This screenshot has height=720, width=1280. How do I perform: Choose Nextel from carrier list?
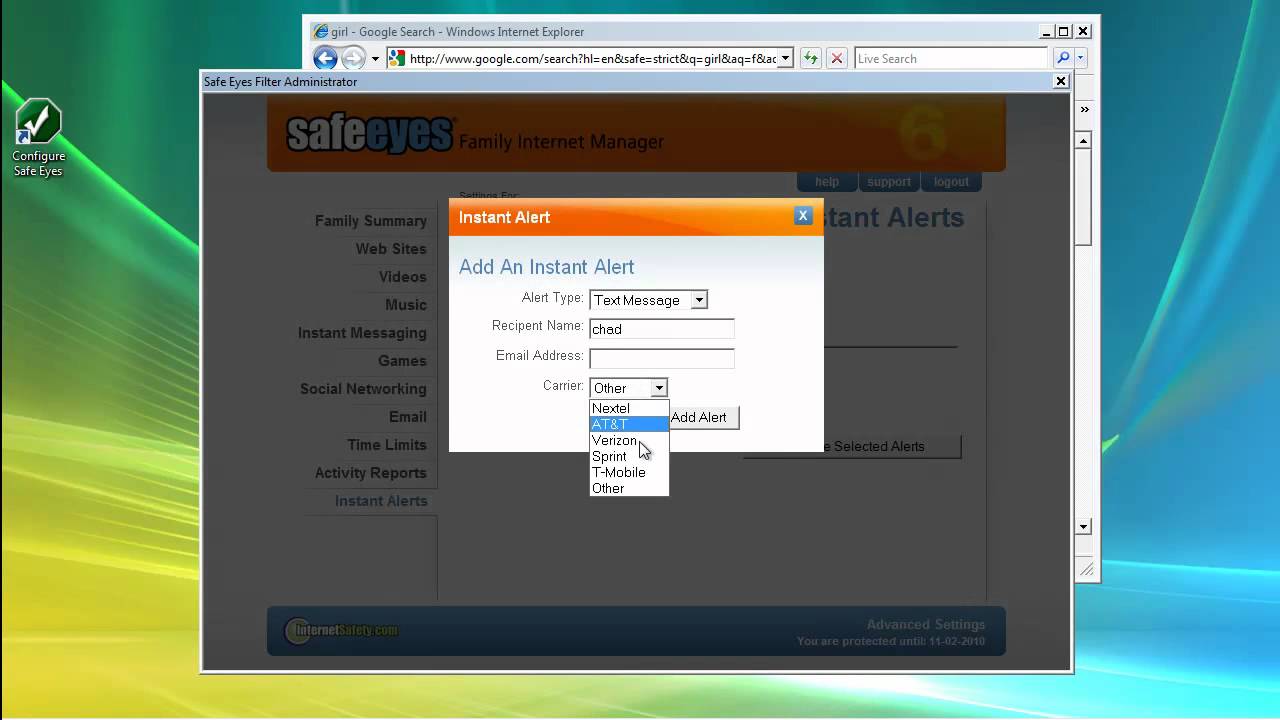click(x=629, y=408)
